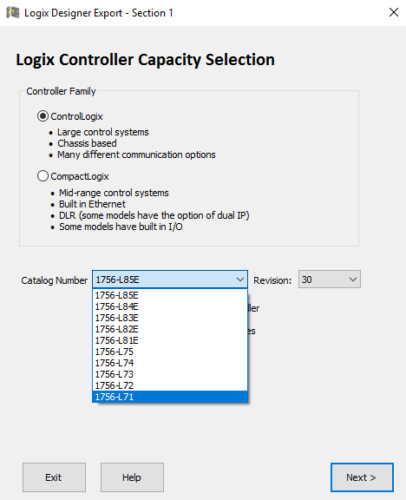Pick 1756-L82E in the dropdown list

[170, 329]
